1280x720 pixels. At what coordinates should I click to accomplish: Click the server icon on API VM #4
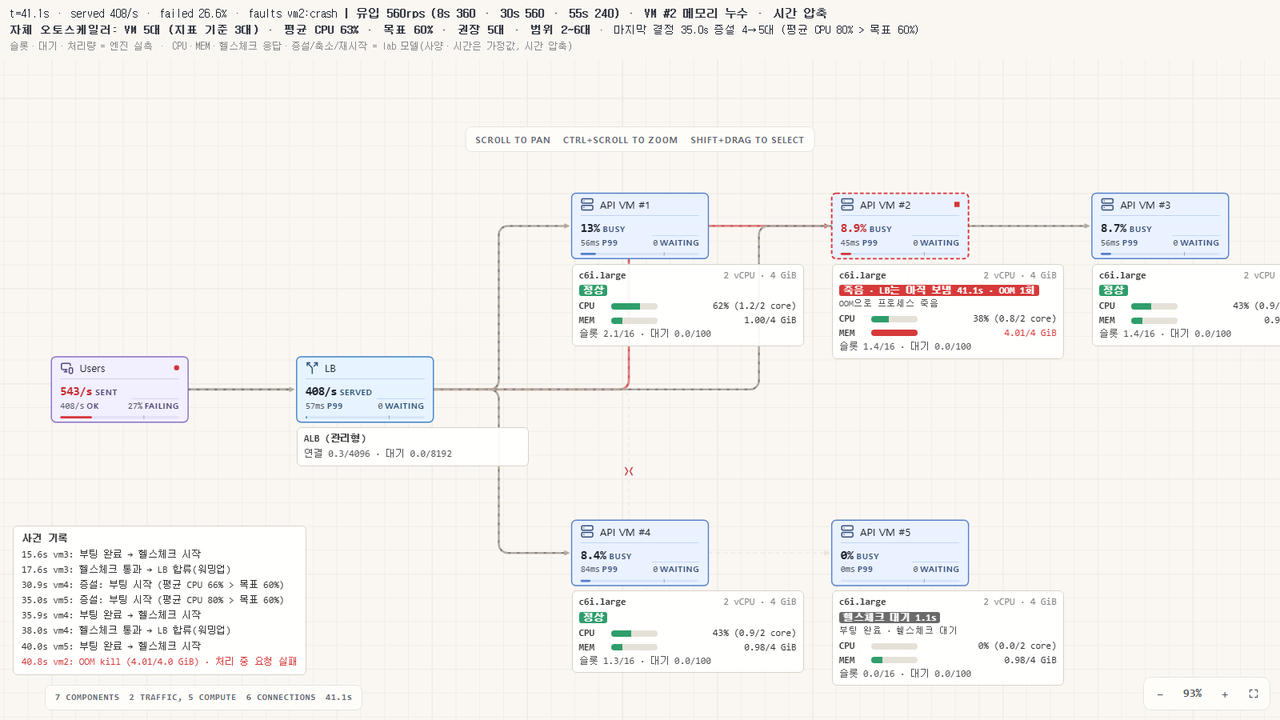pos(587,532)
